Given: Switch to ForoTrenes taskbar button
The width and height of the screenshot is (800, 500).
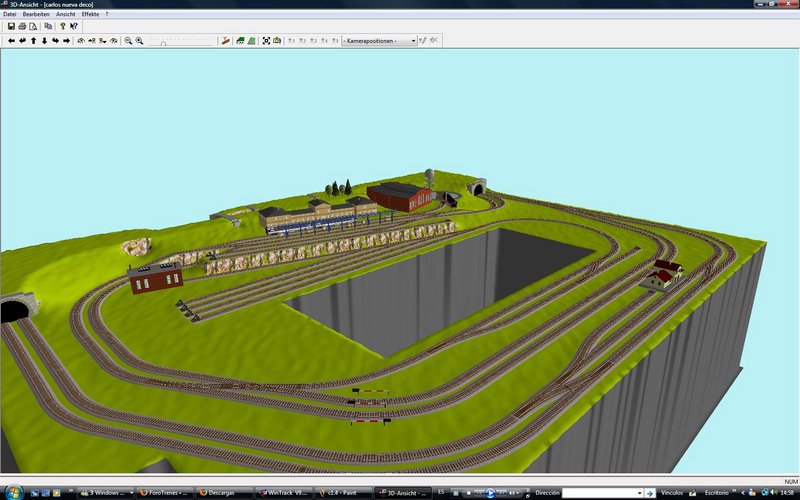Looking at the screenshot, I should [x=164, y=493].
